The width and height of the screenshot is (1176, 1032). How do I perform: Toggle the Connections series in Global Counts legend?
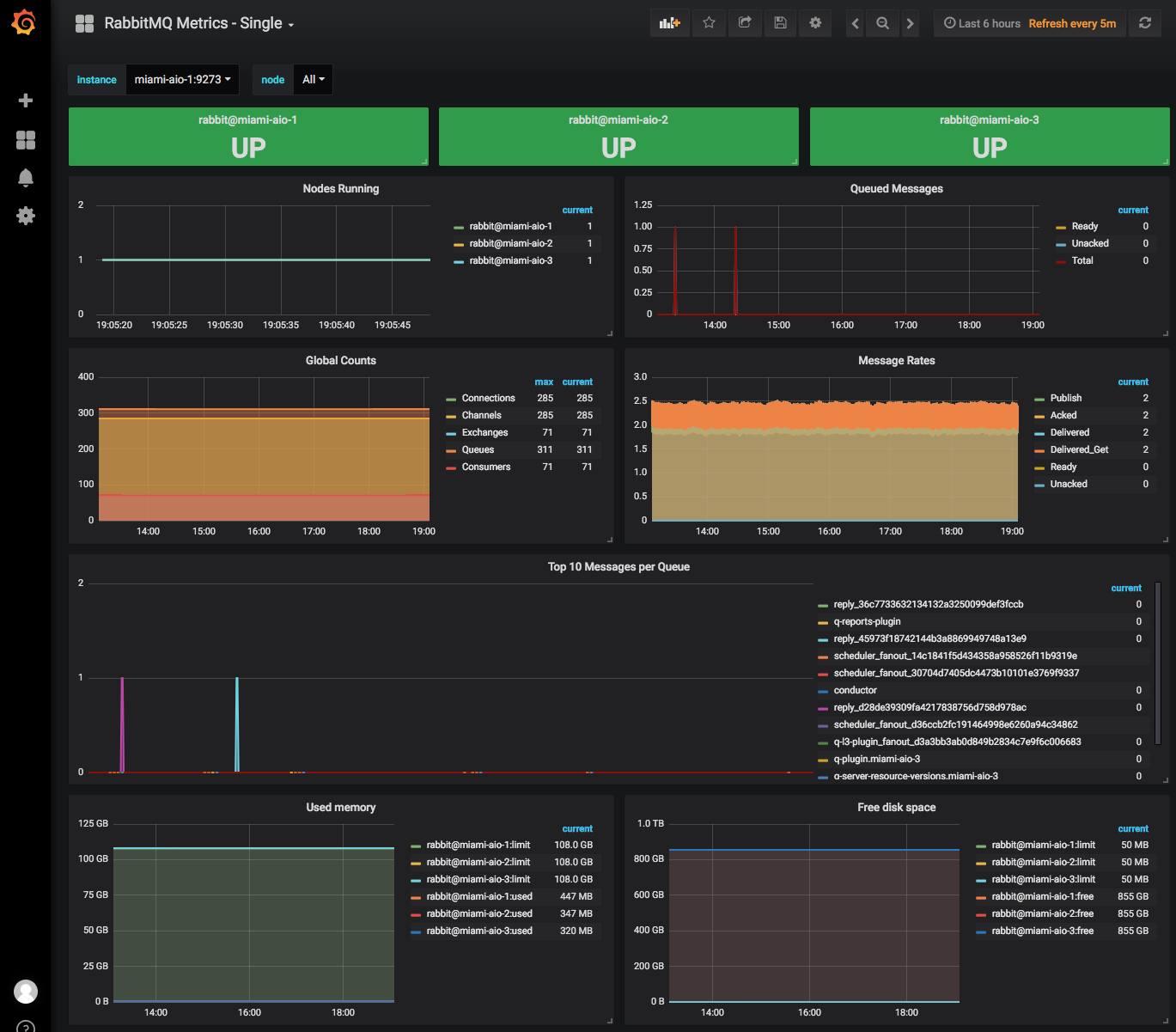[488, 398]
